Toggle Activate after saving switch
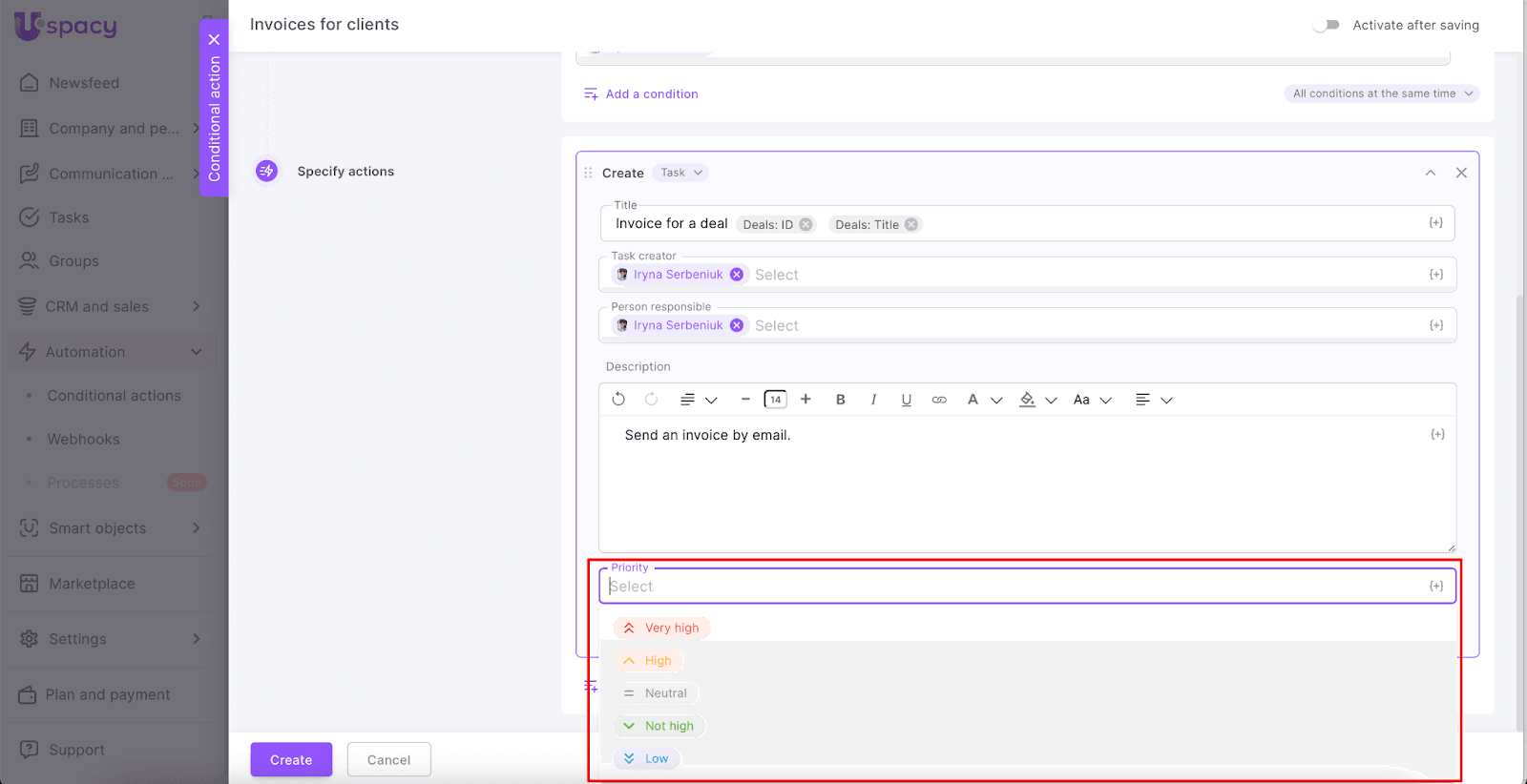1527x784 pixels. point(1326,25)
